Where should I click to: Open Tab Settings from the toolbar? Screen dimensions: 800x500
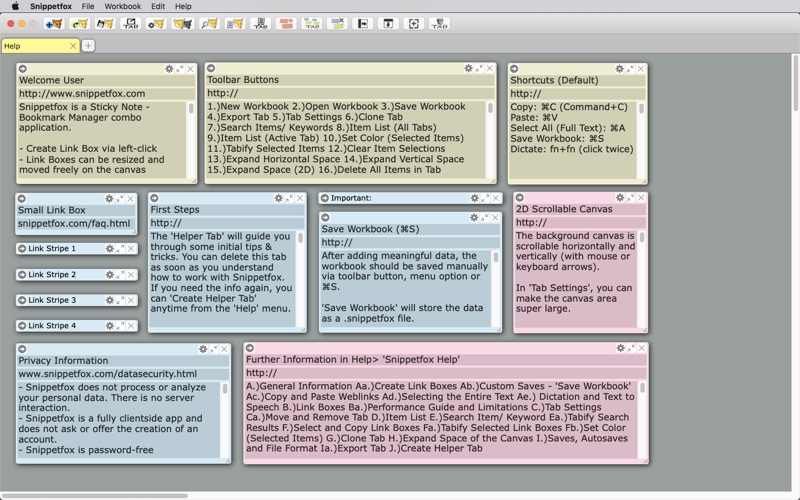156,23
